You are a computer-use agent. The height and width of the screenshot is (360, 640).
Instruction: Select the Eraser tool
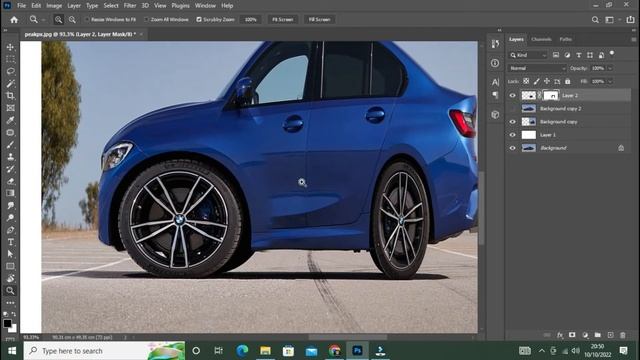click(11, 181)
